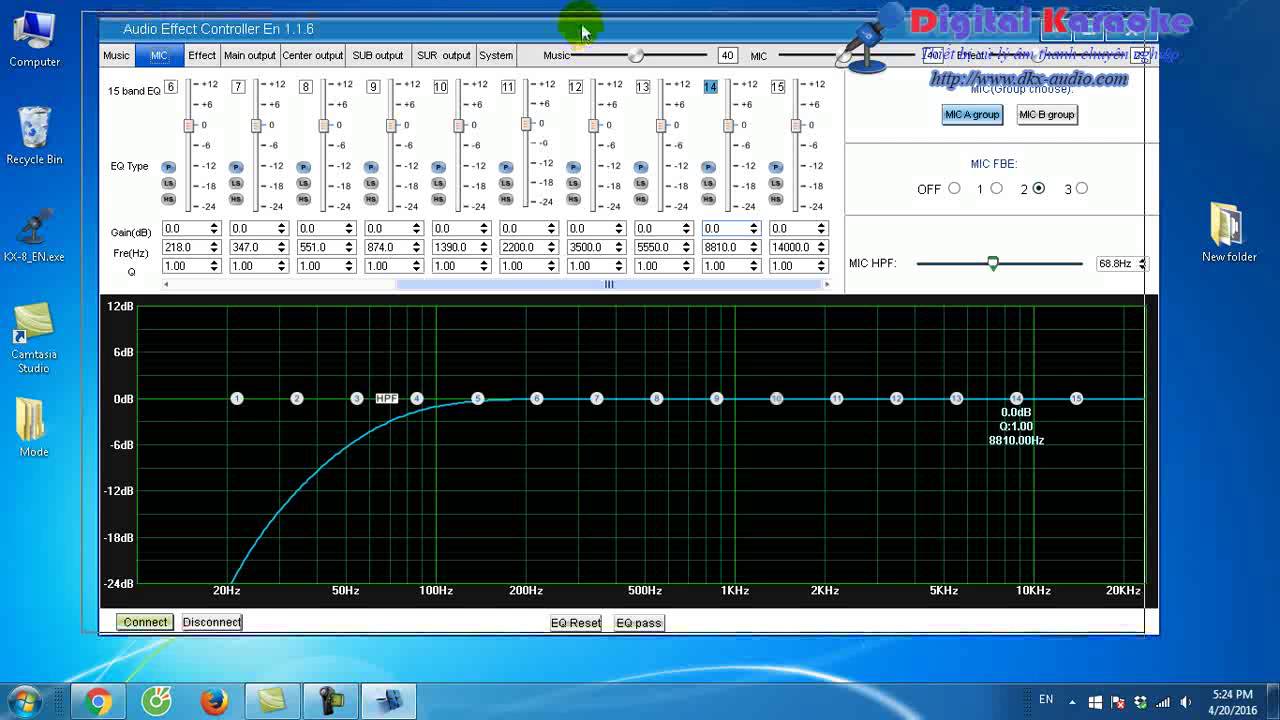Viewport: 1280px width, 720px height.
Task: Set band 10 to high shelf (HS)
Action: pyautogui.click(x=439, y=199)
